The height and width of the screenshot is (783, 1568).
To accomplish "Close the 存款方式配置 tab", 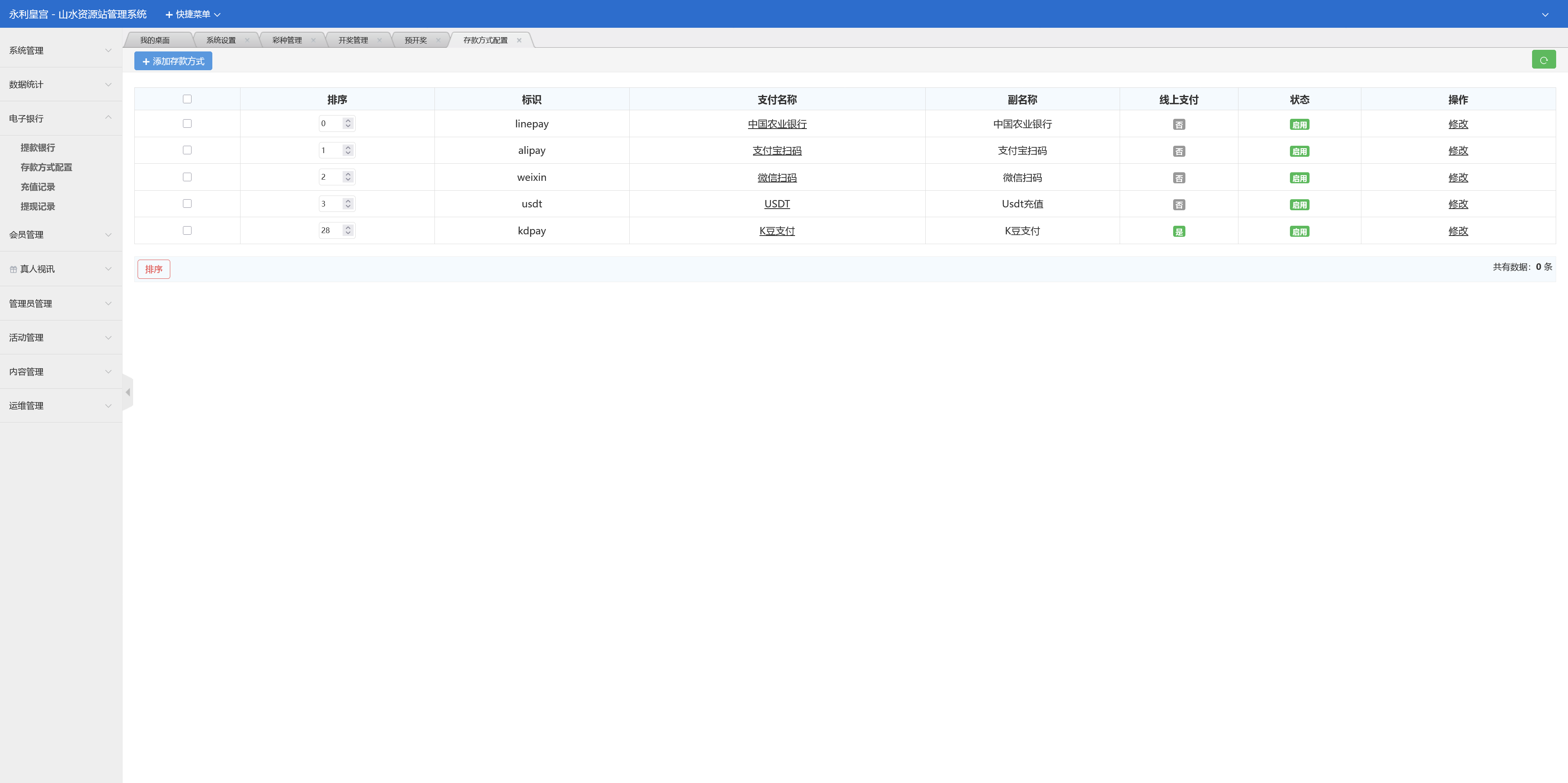I will tap(519, 40).
